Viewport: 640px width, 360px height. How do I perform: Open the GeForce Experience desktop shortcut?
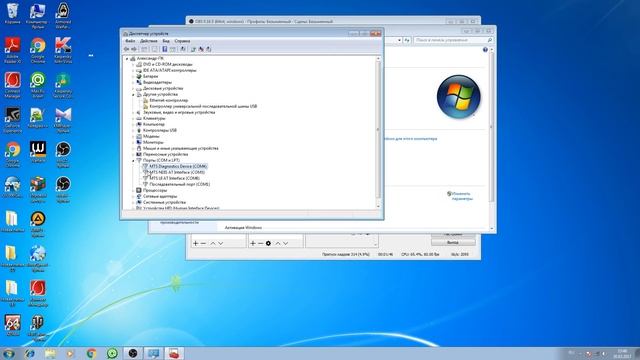(12, 120)
